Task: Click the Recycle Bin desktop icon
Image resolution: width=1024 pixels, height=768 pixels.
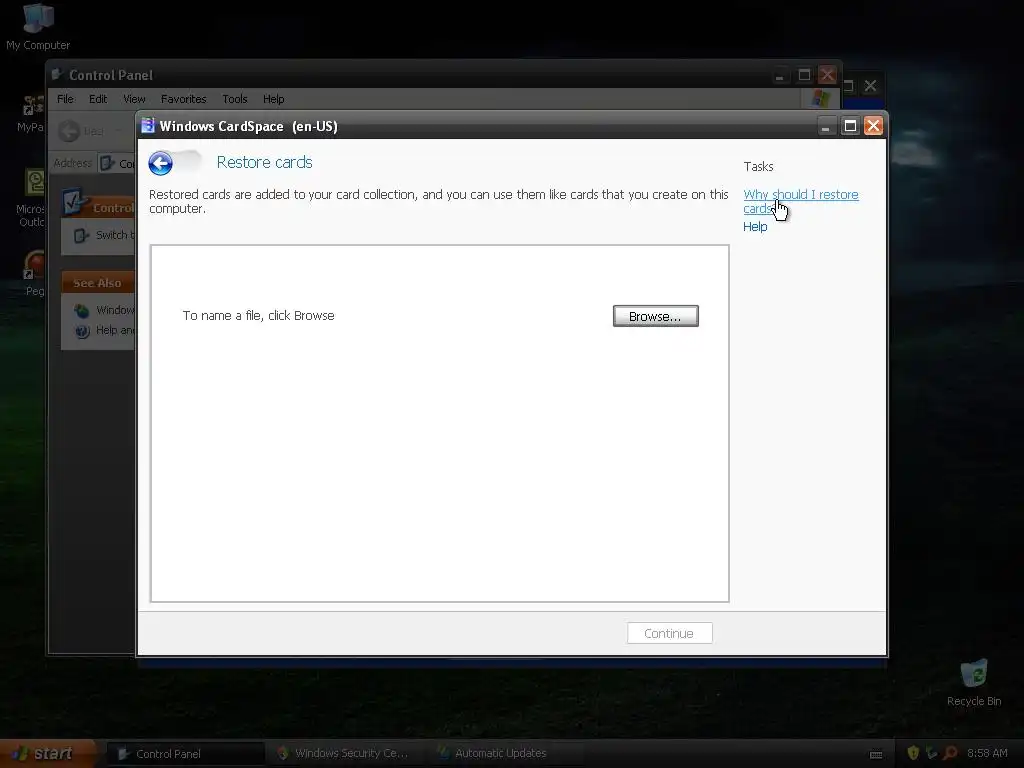Action: [x=974, y=683]
